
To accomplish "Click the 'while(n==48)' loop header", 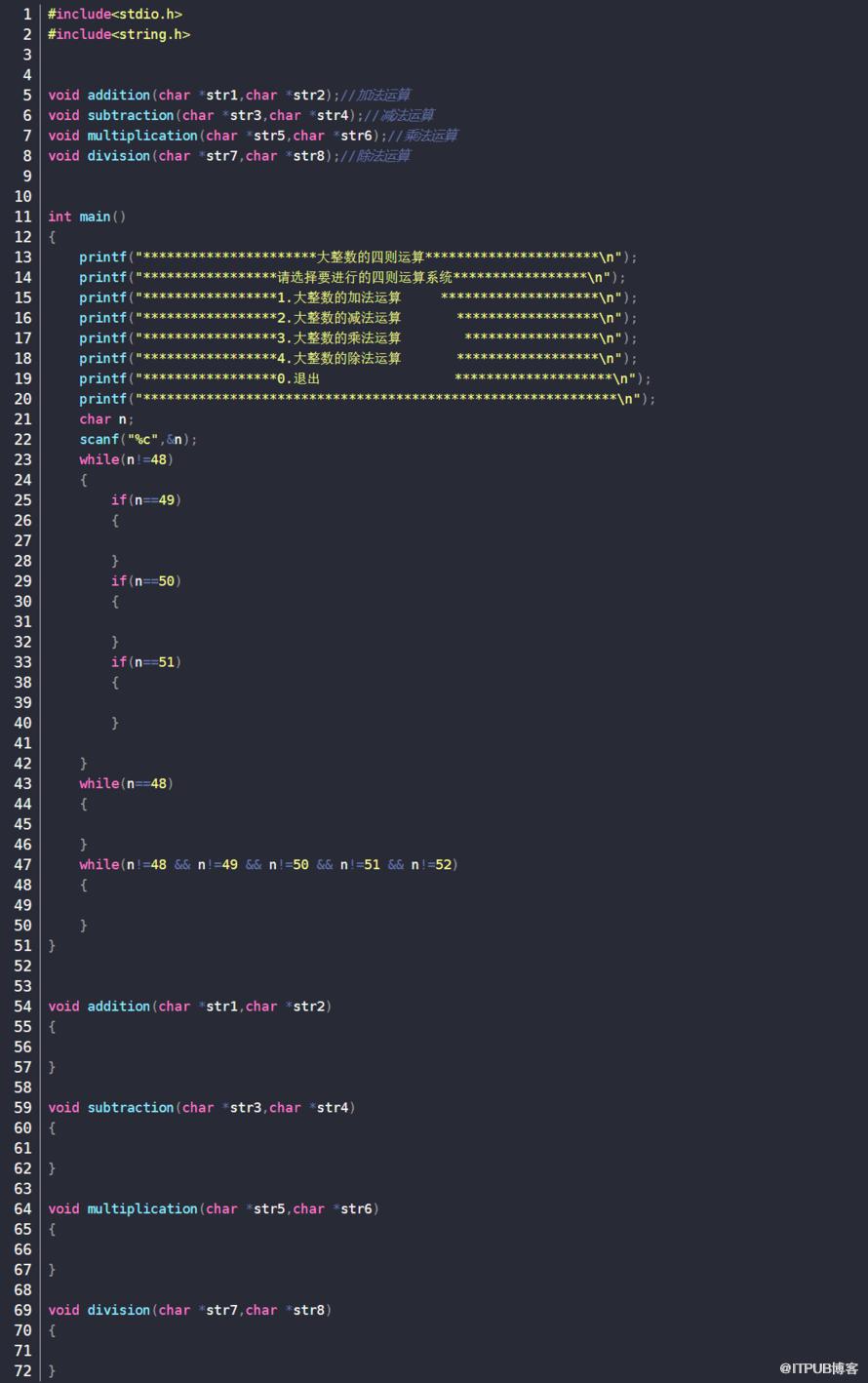I will tap(127, 783).
